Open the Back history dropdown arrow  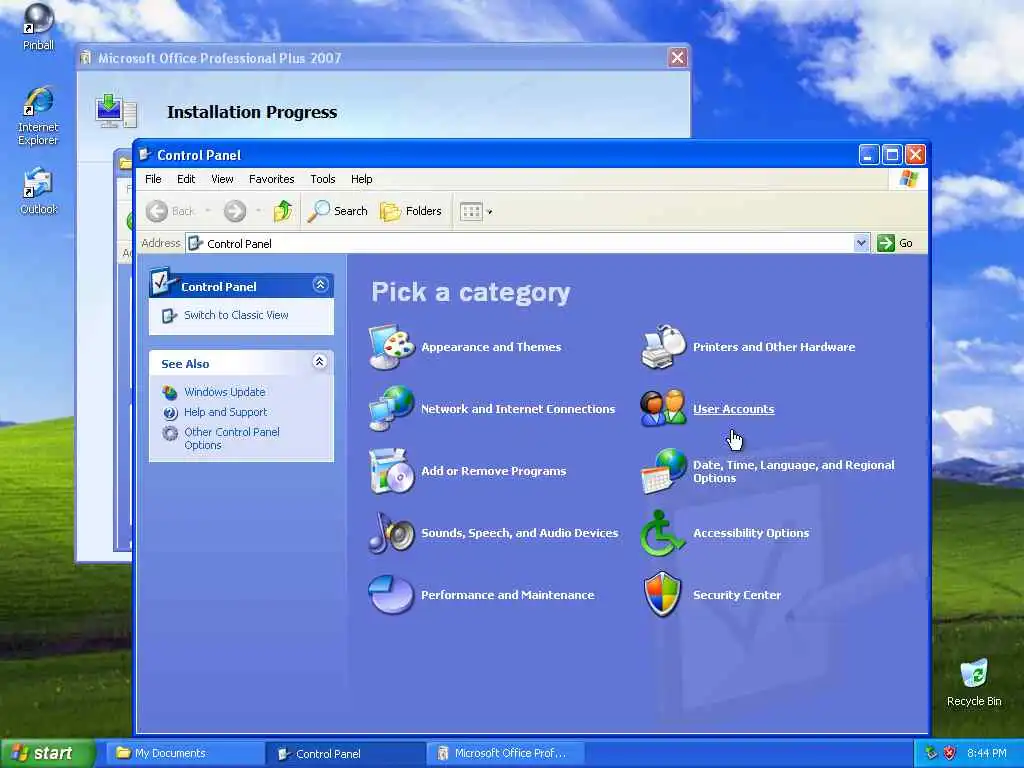pyautogui.click(x=208, y=211)
